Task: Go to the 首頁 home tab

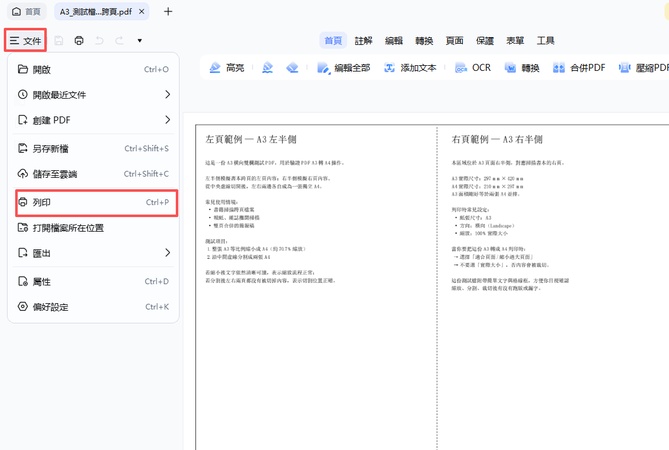Action: tap(26, 12)
